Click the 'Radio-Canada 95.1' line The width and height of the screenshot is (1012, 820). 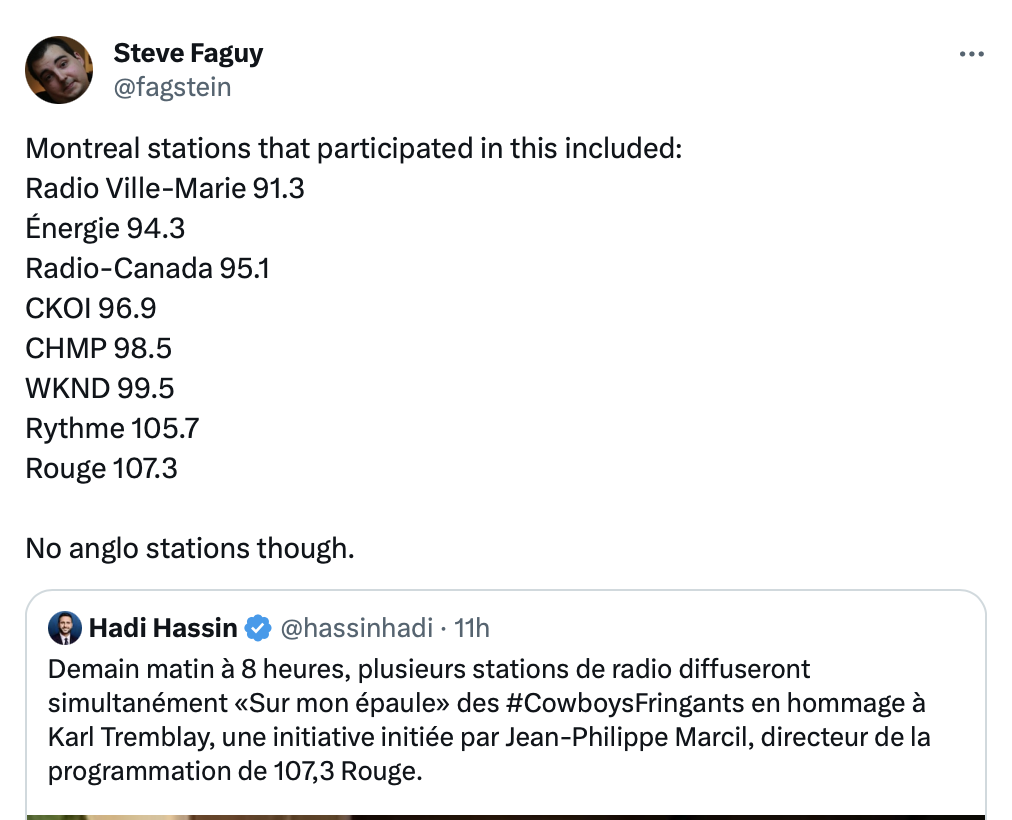147,268
